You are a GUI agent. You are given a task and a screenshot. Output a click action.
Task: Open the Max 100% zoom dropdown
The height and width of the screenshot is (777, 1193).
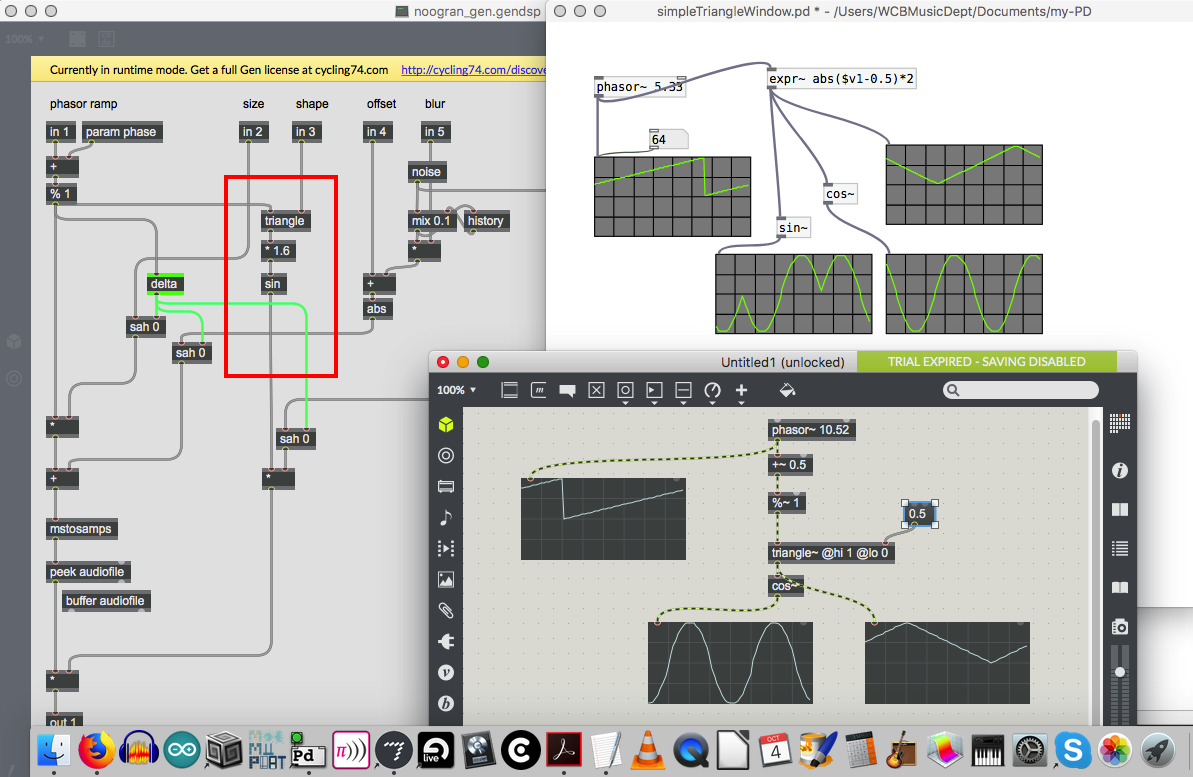click(456, 390)
